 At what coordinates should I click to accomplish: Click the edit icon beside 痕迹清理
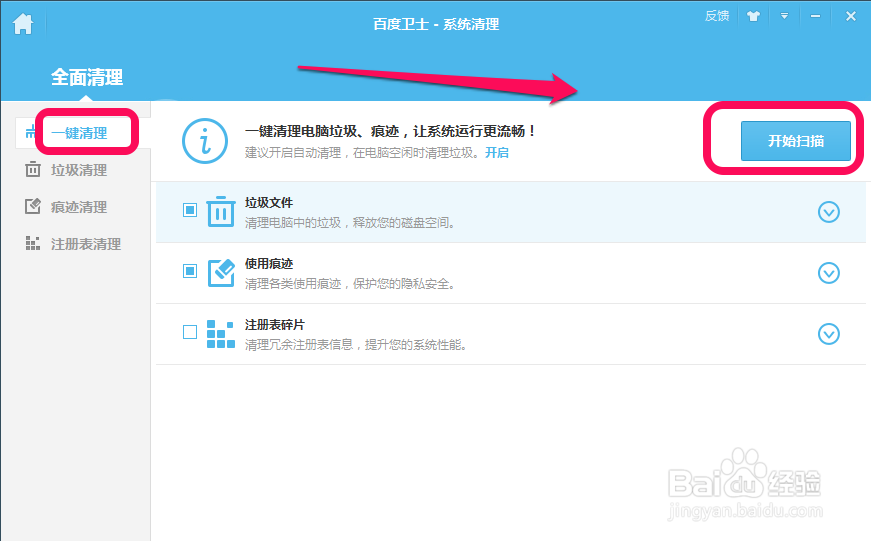(33, 206)
